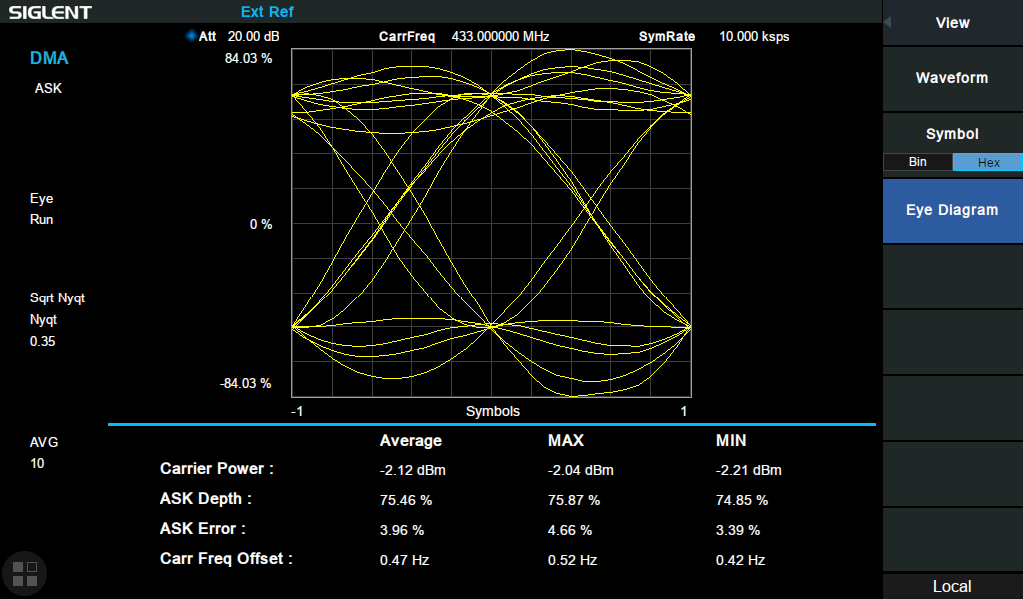Screen dimensions: 1023x599
Task: Click the View menu header
Action: pos(952,23)
